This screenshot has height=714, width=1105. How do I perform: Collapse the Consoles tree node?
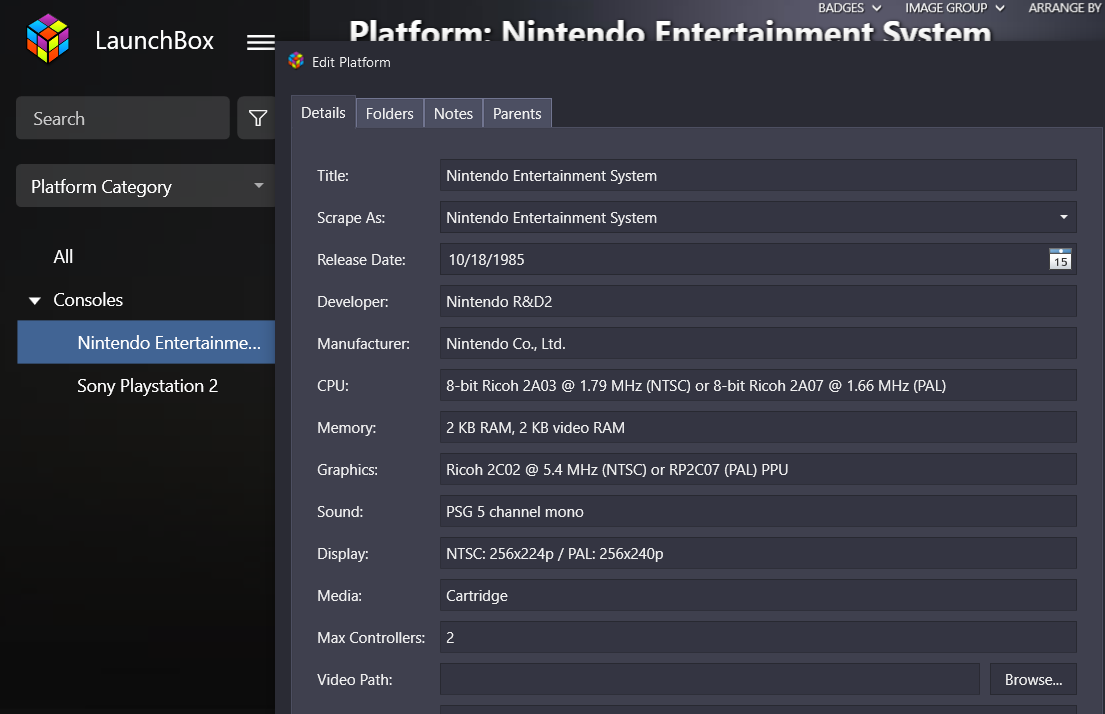coord(35,301)
